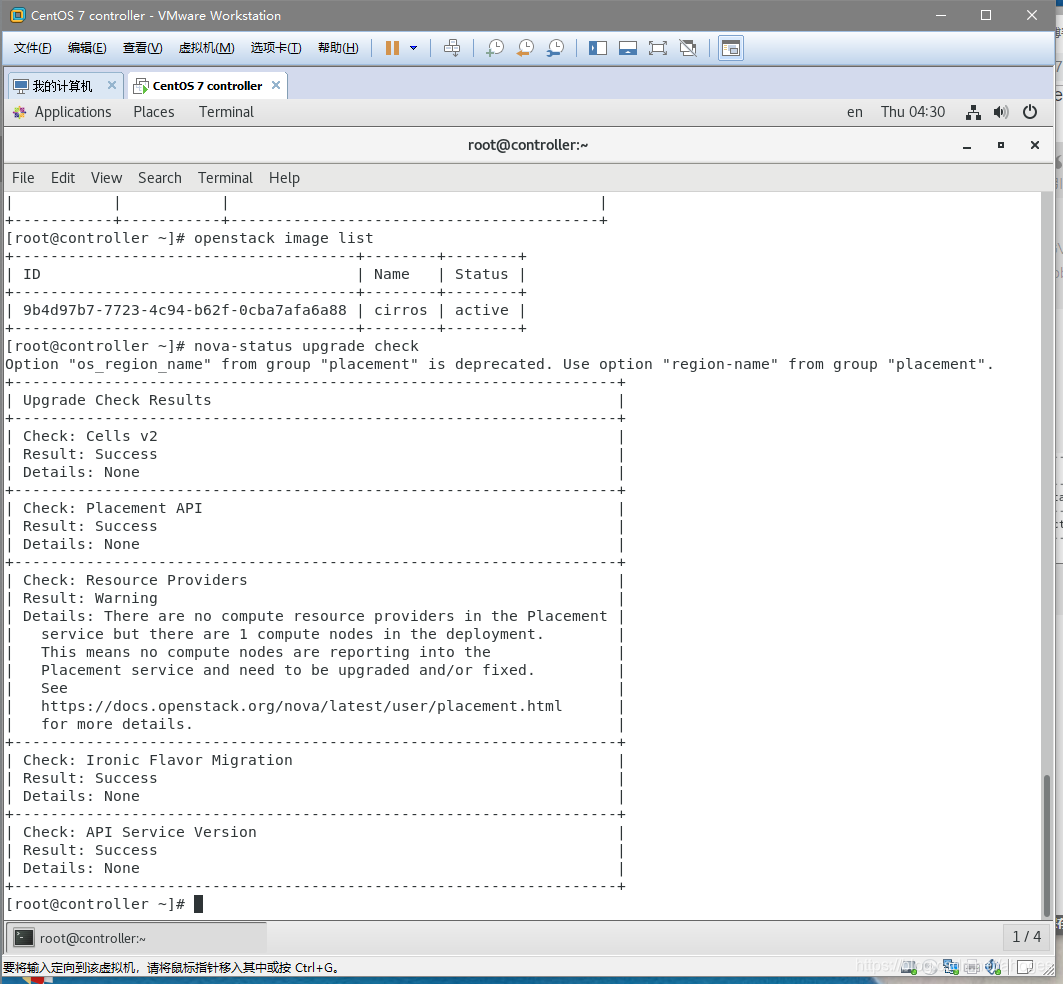Open the Terminal app menu in top bar
Screen dimensions: 1063x984
click(x=226, y=113)
